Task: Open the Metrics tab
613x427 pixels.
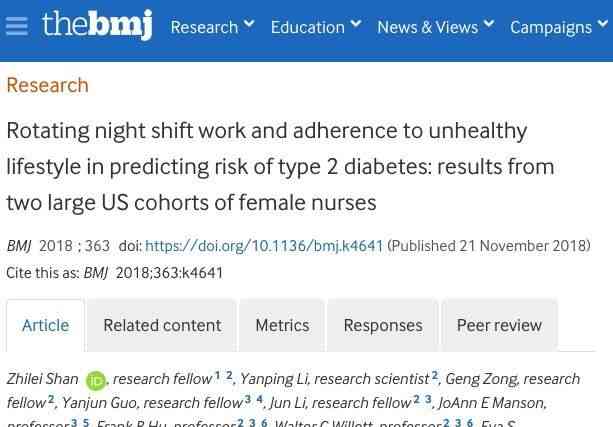Action: pos(282,325)
